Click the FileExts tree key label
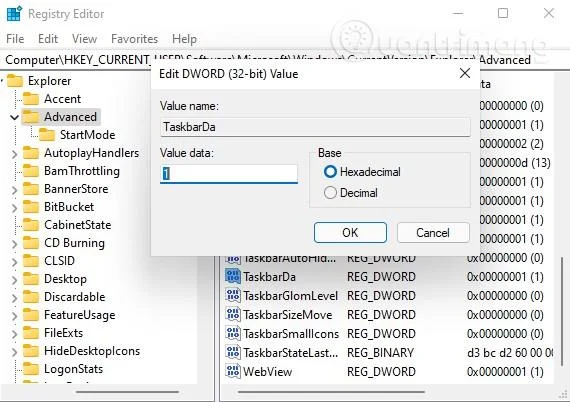Viewport: 570px width, 402px height. [x=64, y=333]
